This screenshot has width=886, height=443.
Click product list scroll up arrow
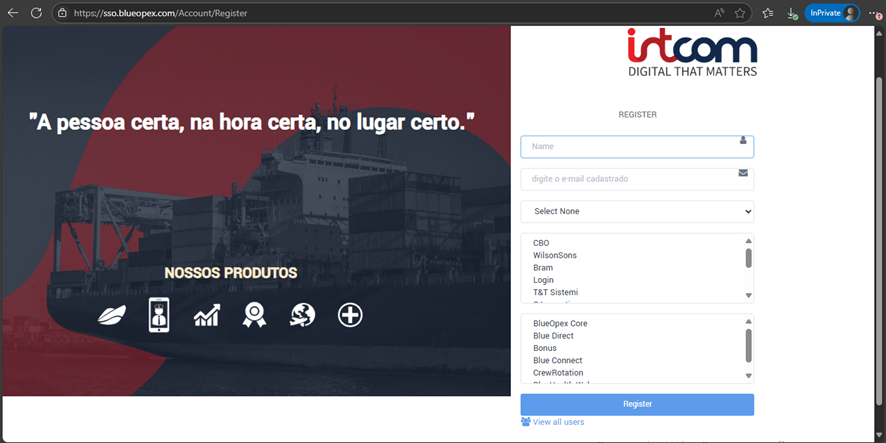point(749,322)
